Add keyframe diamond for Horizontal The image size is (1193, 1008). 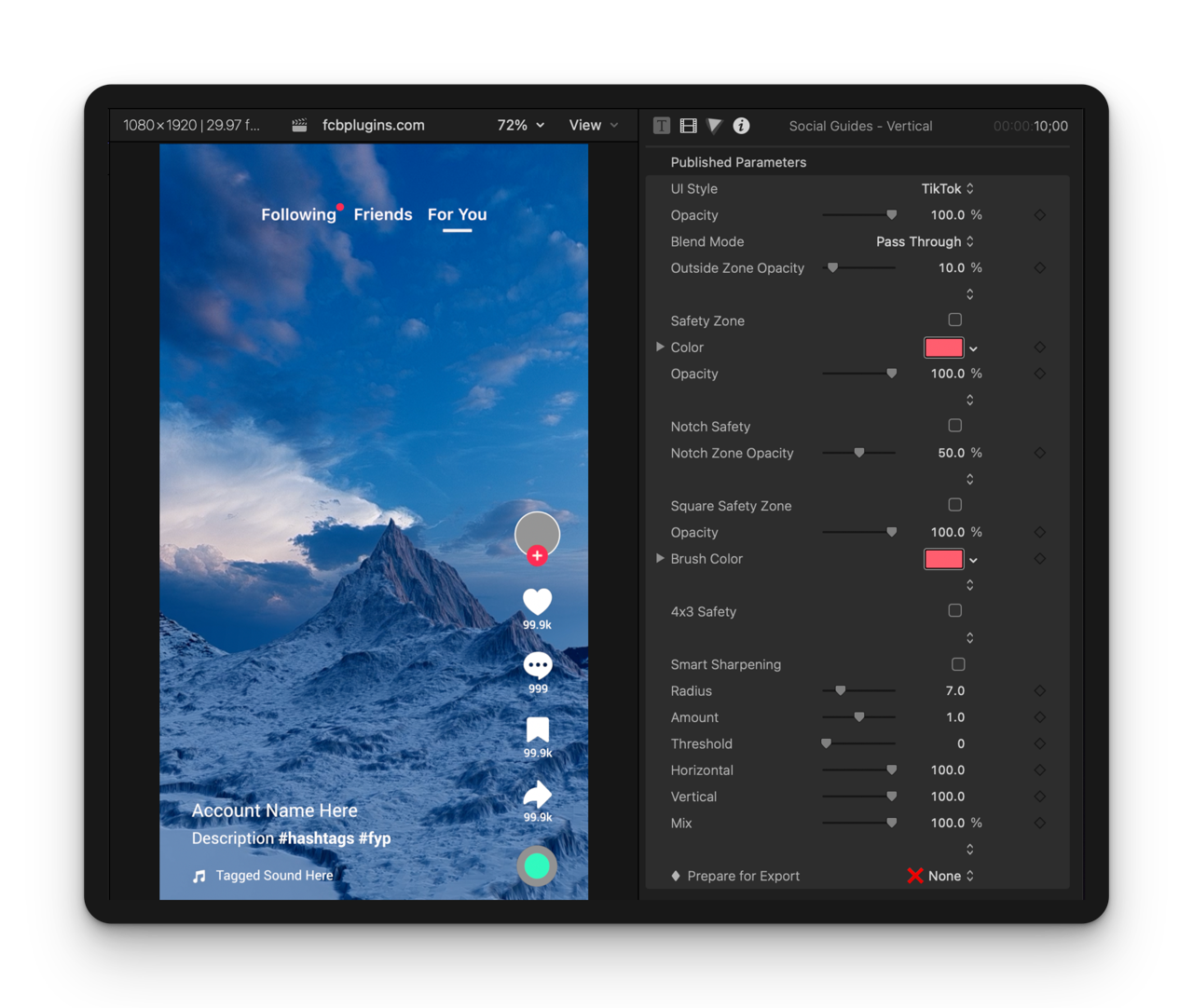(x=1040, y=770)
